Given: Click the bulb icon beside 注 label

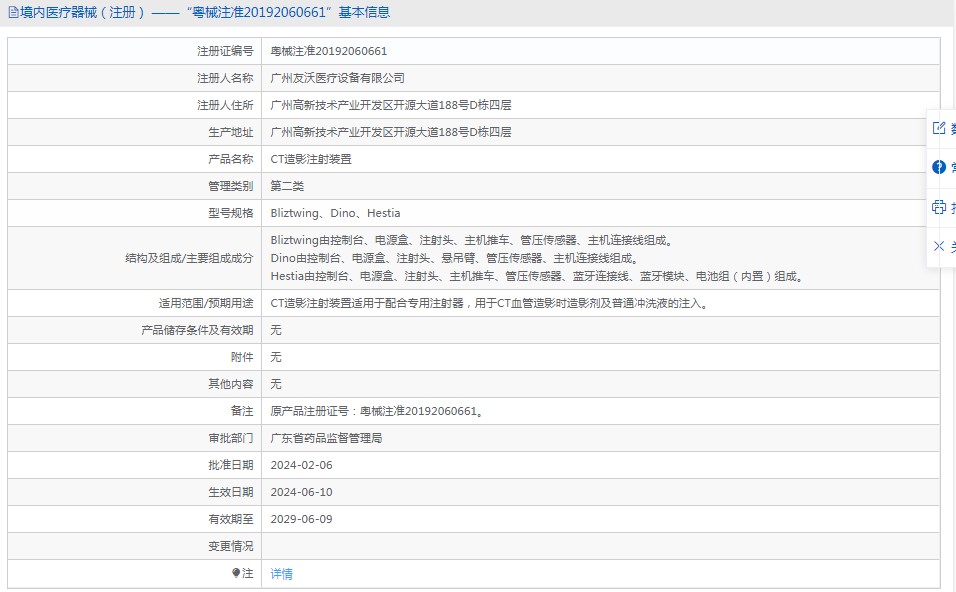Looking at the screenshot, I should 236,573.
